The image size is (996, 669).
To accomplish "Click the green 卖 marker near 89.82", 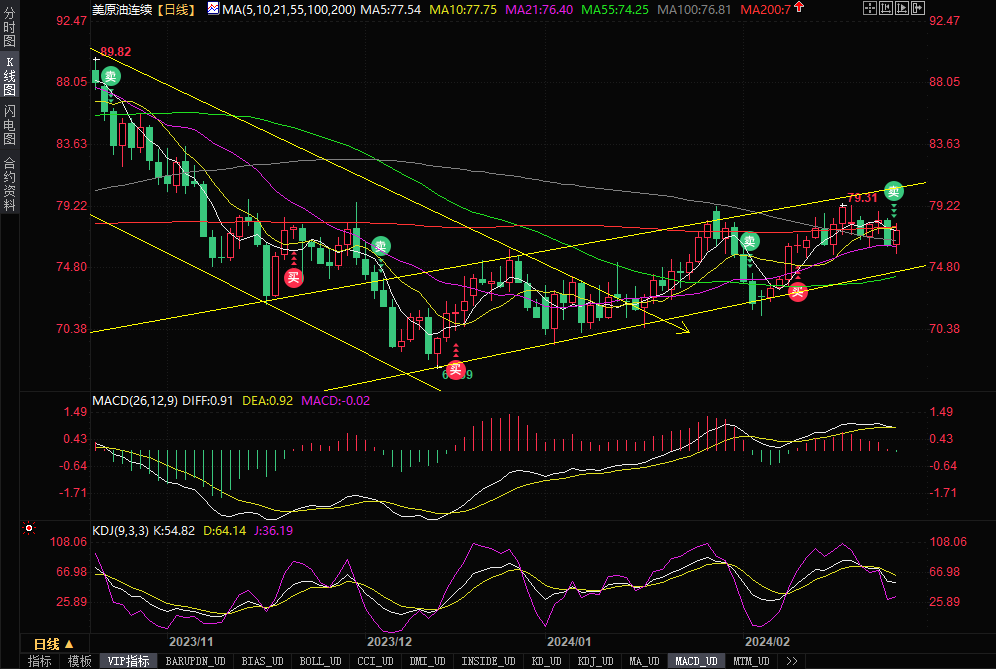I will (x=110, y=76).
